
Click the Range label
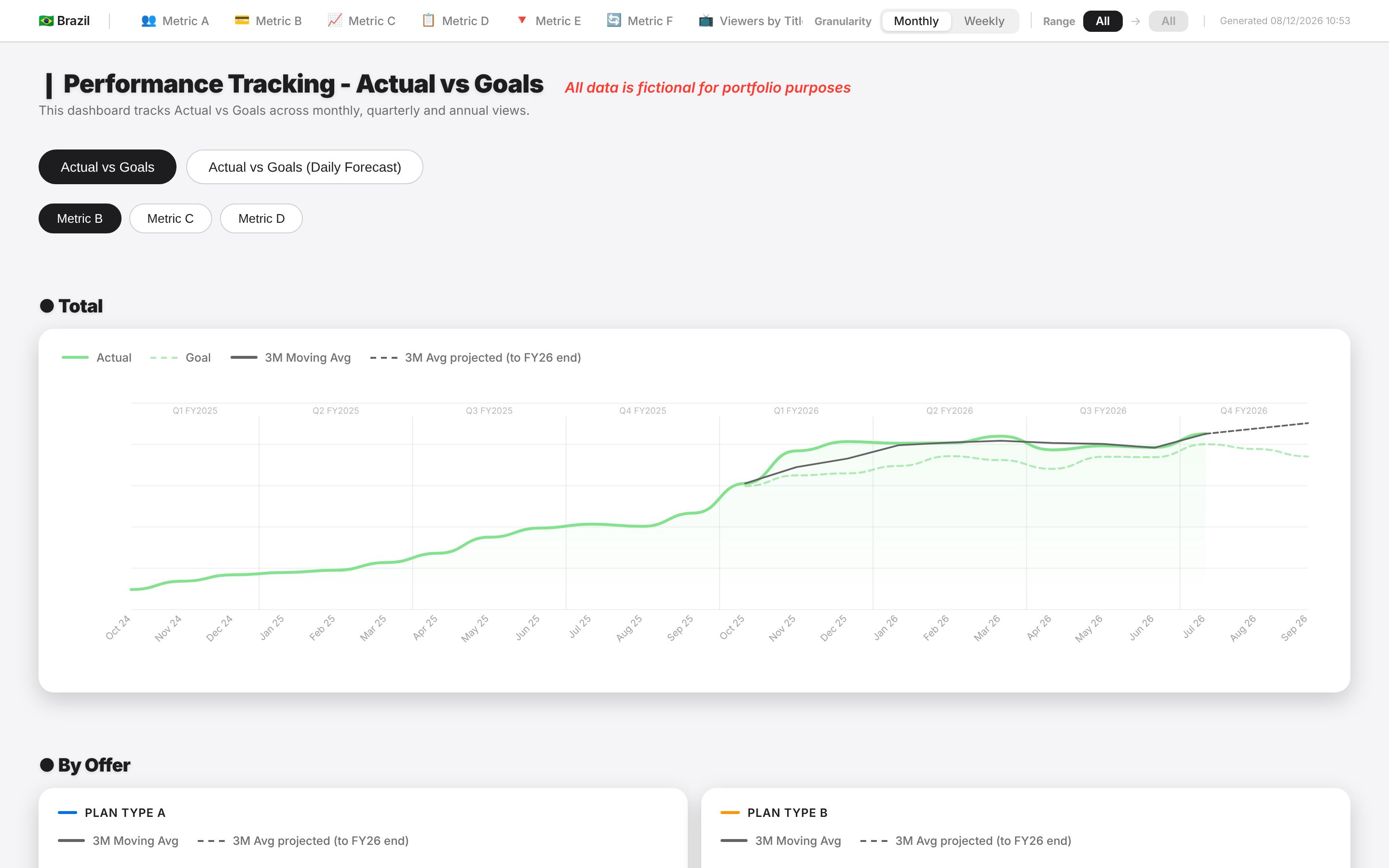pos(1059,21)
